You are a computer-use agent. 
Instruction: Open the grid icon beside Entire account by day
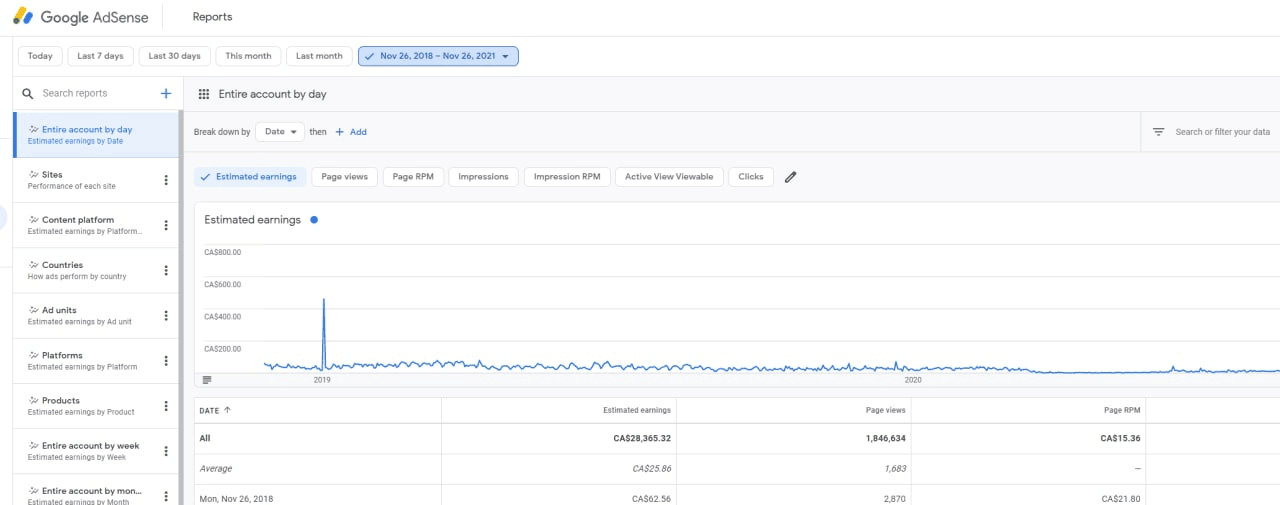pos(204,94)
